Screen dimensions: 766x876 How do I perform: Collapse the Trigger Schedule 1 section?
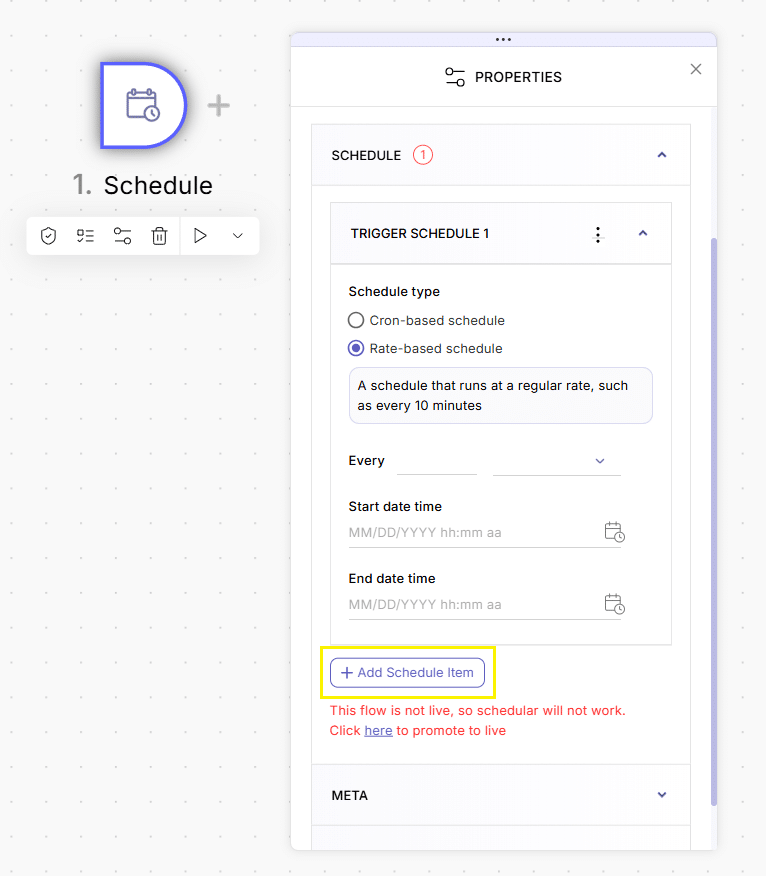[x=643, y=234]
